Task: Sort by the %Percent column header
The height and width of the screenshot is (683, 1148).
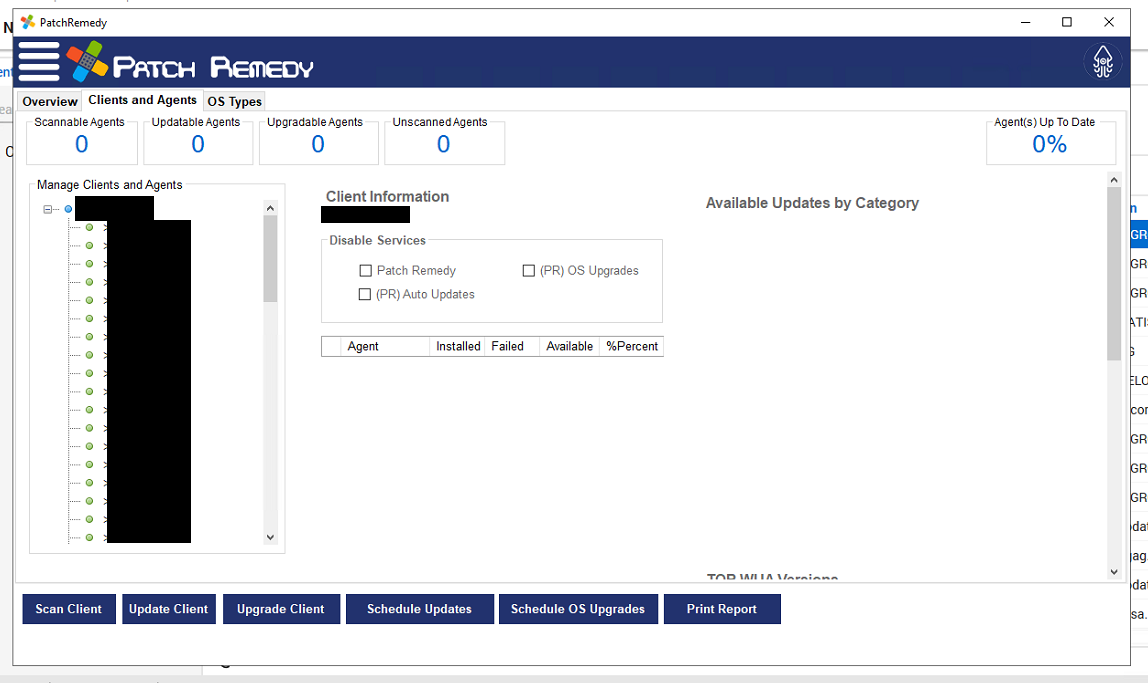Action: pos(632,346)
